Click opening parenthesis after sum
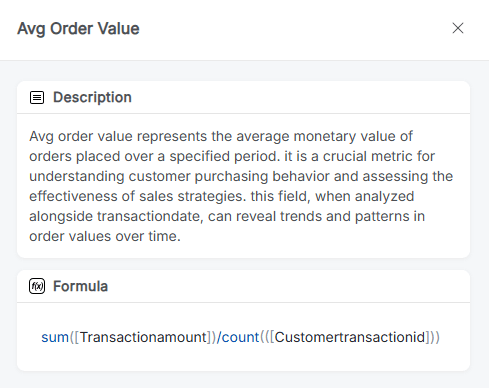This screenshot has height=388, width=489. pos(71,337)
